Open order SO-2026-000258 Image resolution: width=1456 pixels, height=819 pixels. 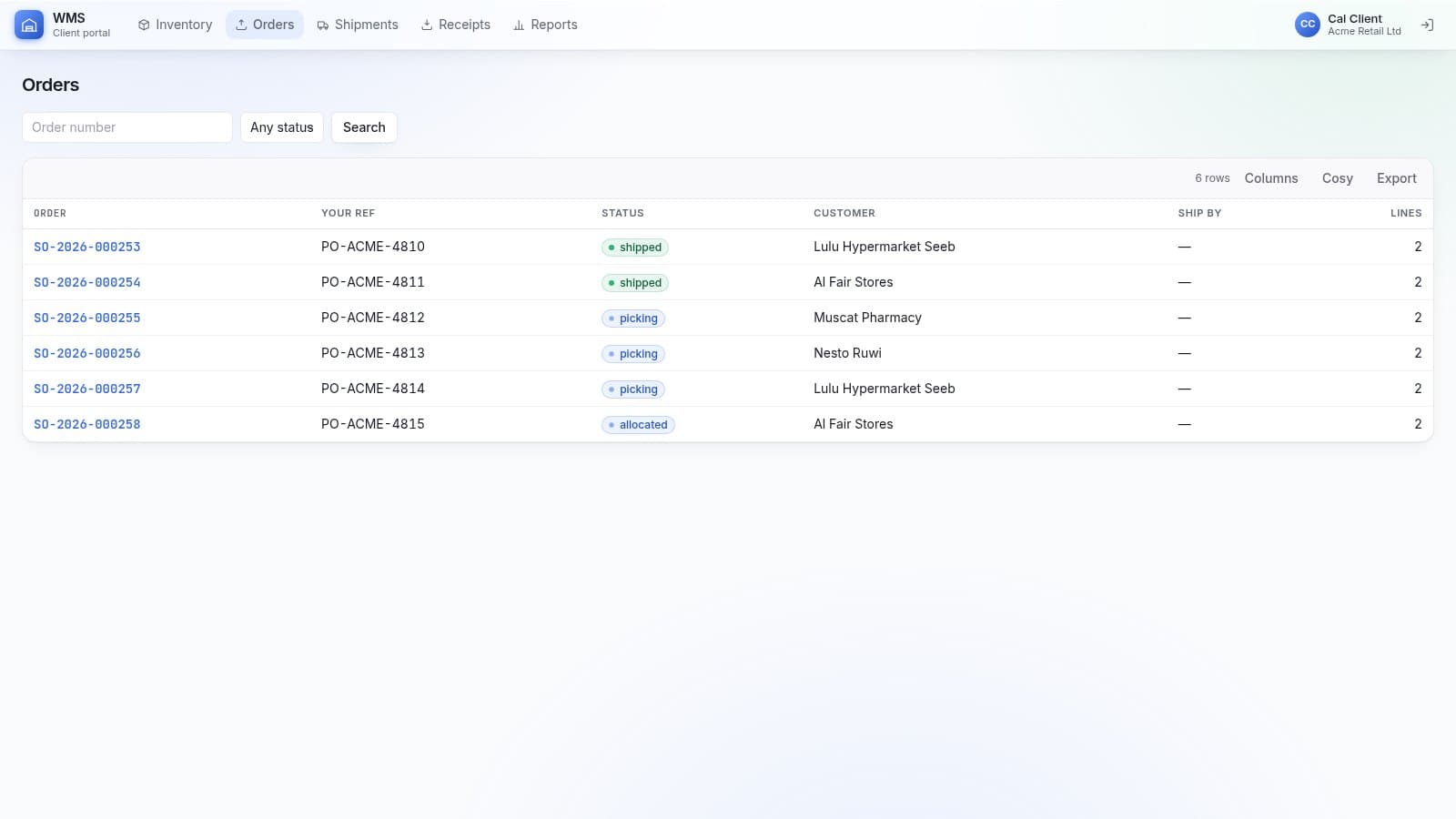click(87, 424)
